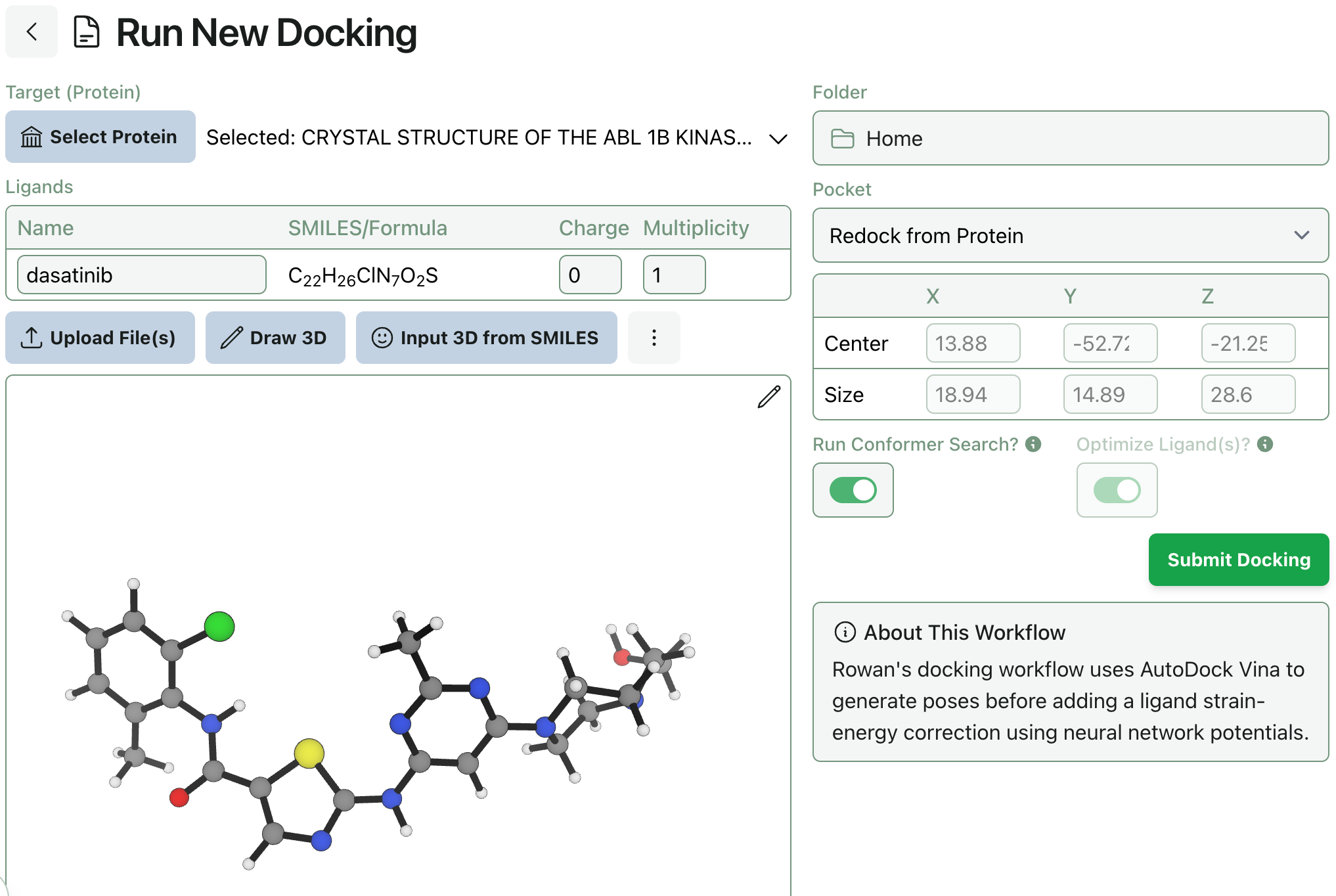
Task: Click the folder icon in the Home selector
Action: [x=844, y=138]
